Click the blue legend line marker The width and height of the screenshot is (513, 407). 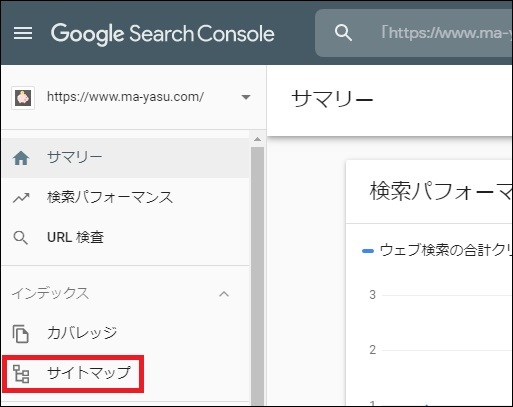[368, 251]
